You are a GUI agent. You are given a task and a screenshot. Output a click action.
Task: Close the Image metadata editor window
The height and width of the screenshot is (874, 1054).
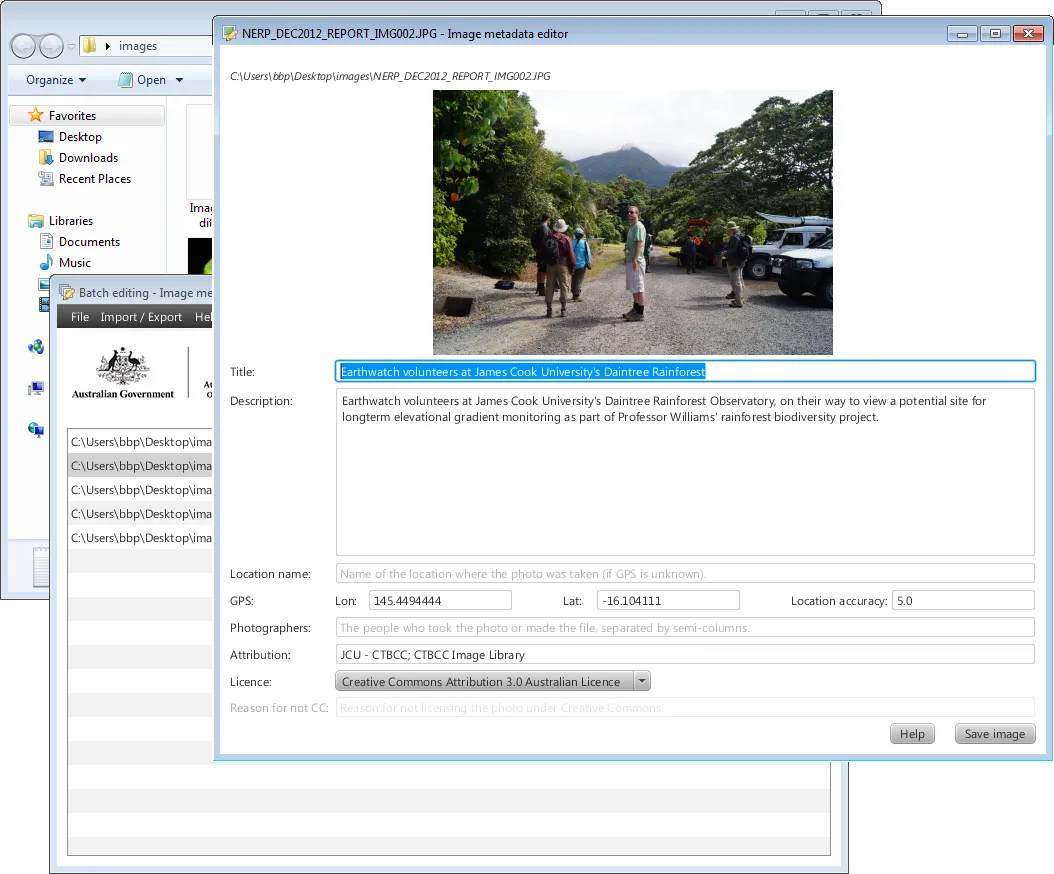[x=1028, y=34]
